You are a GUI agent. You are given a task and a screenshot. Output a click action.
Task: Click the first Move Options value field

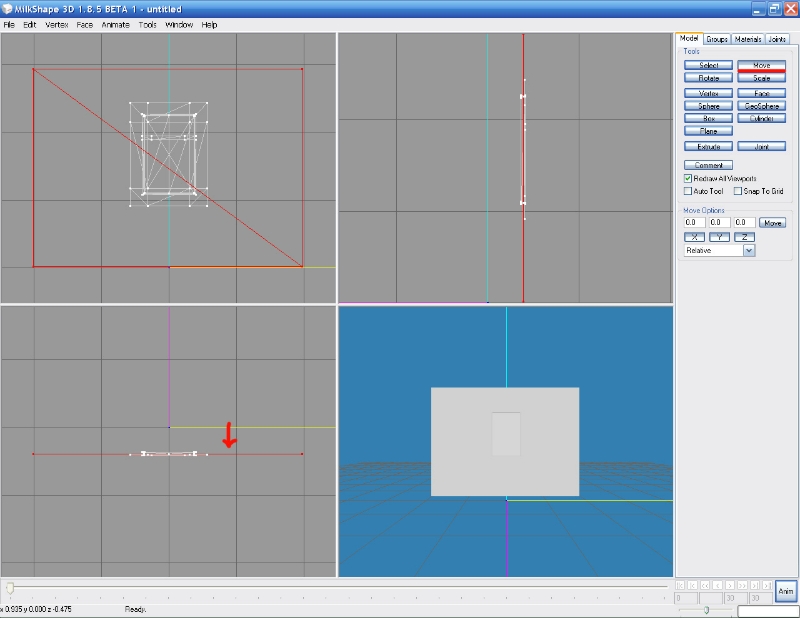tap(694, 222)
